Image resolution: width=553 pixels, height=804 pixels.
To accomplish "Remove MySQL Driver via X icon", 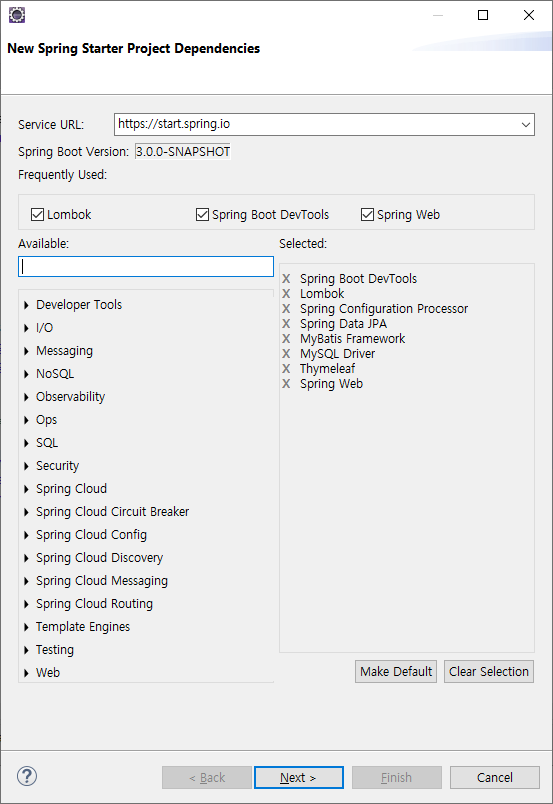I will pyautogui.click(x=286, y=354).
